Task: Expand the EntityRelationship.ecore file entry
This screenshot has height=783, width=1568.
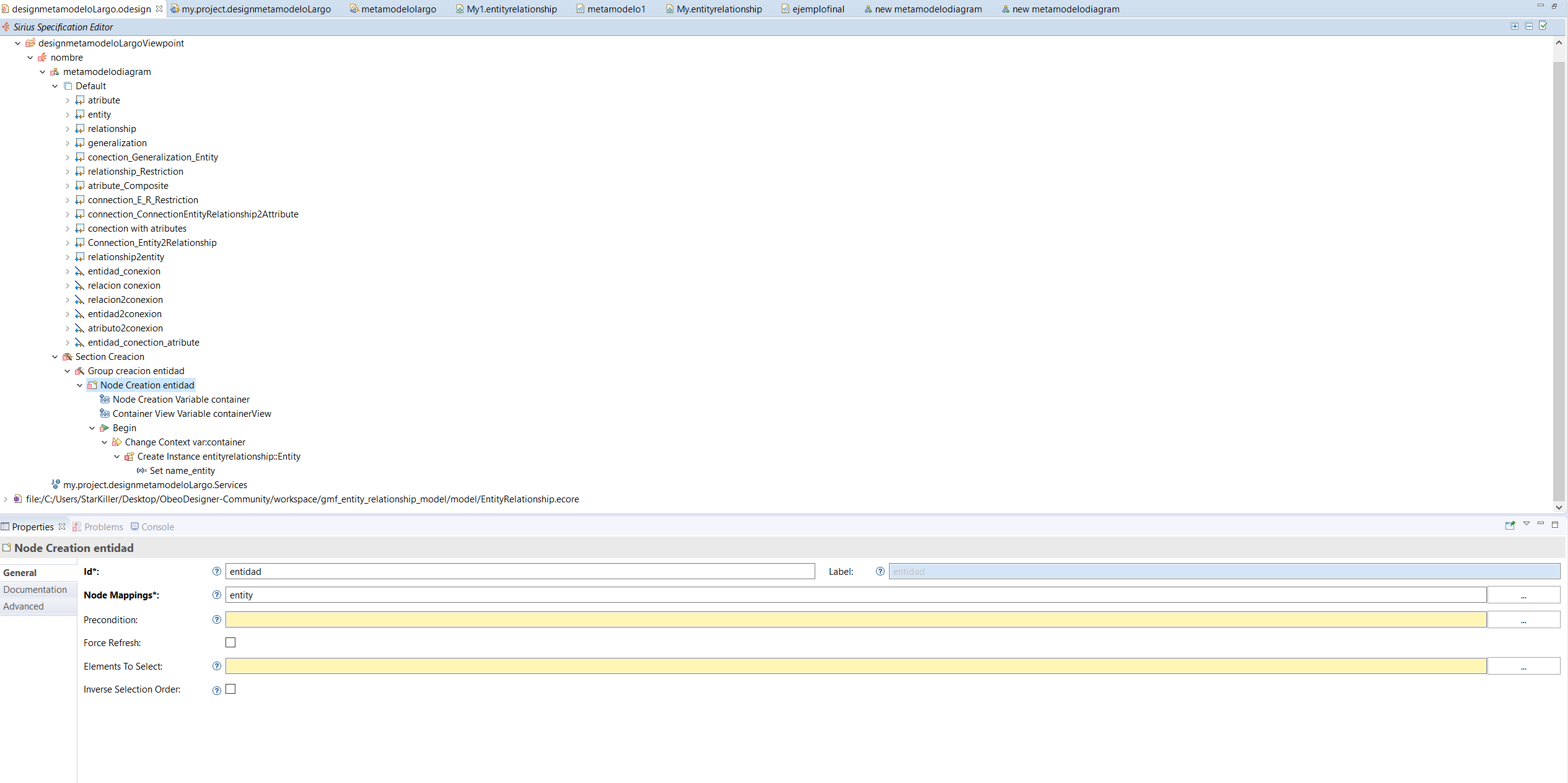Action: [x=6, y=499]
